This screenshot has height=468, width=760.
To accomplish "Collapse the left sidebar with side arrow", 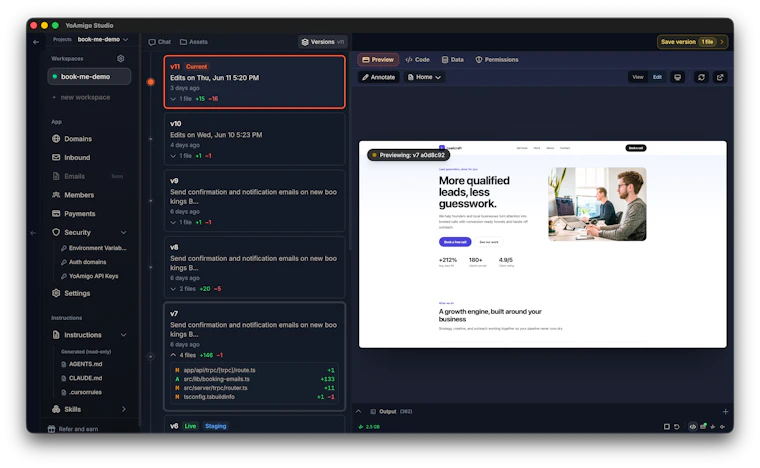I will 33,233.
